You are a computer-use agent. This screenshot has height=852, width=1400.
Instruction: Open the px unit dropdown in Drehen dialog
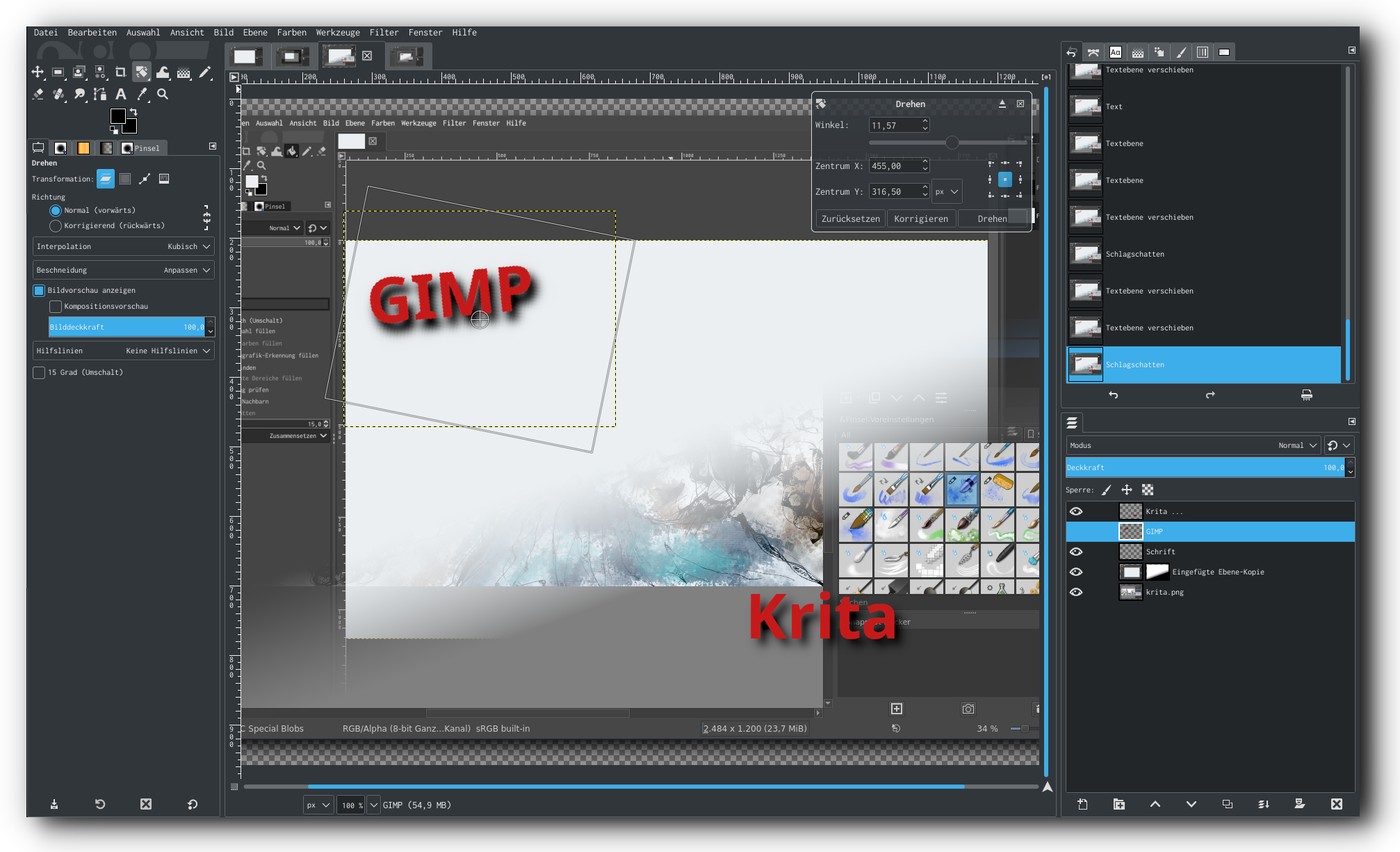[947, 191]
